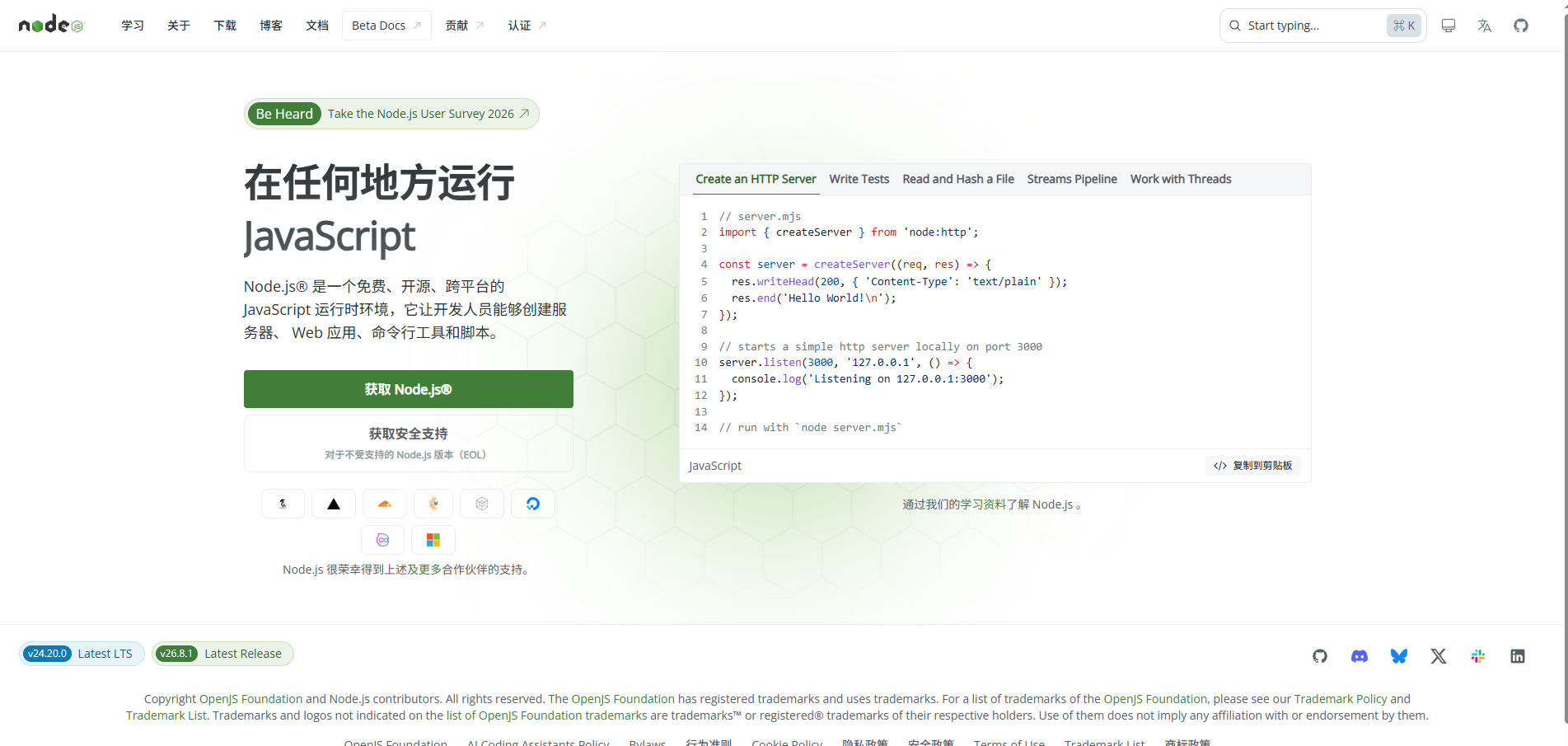Open the list of OpenJS Foundation trademarks link
Image resolution: width=1568 pixels, height=746 pixels.
(x=547, y=716)
